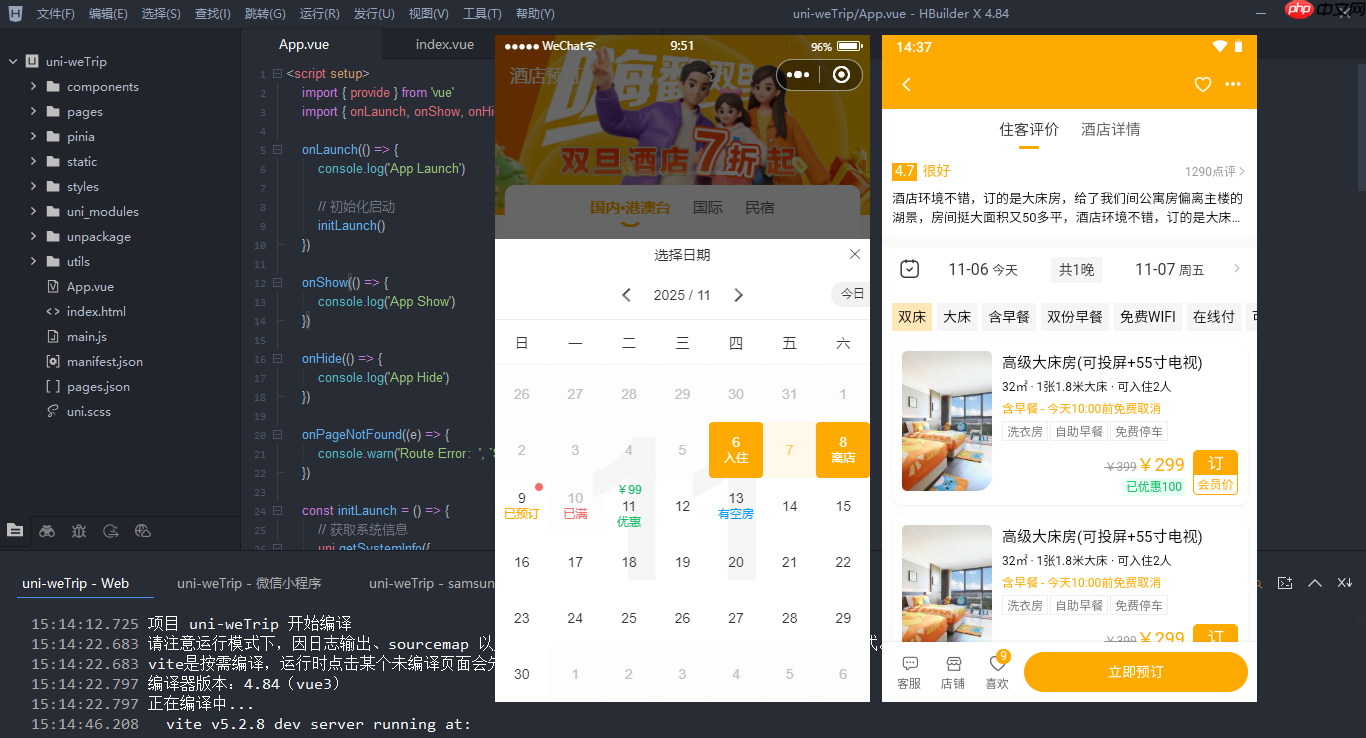The height and width of the screenshot is (738, 1366).
Task: Start debugging via the bug icon
Action: tap(79, 530)
